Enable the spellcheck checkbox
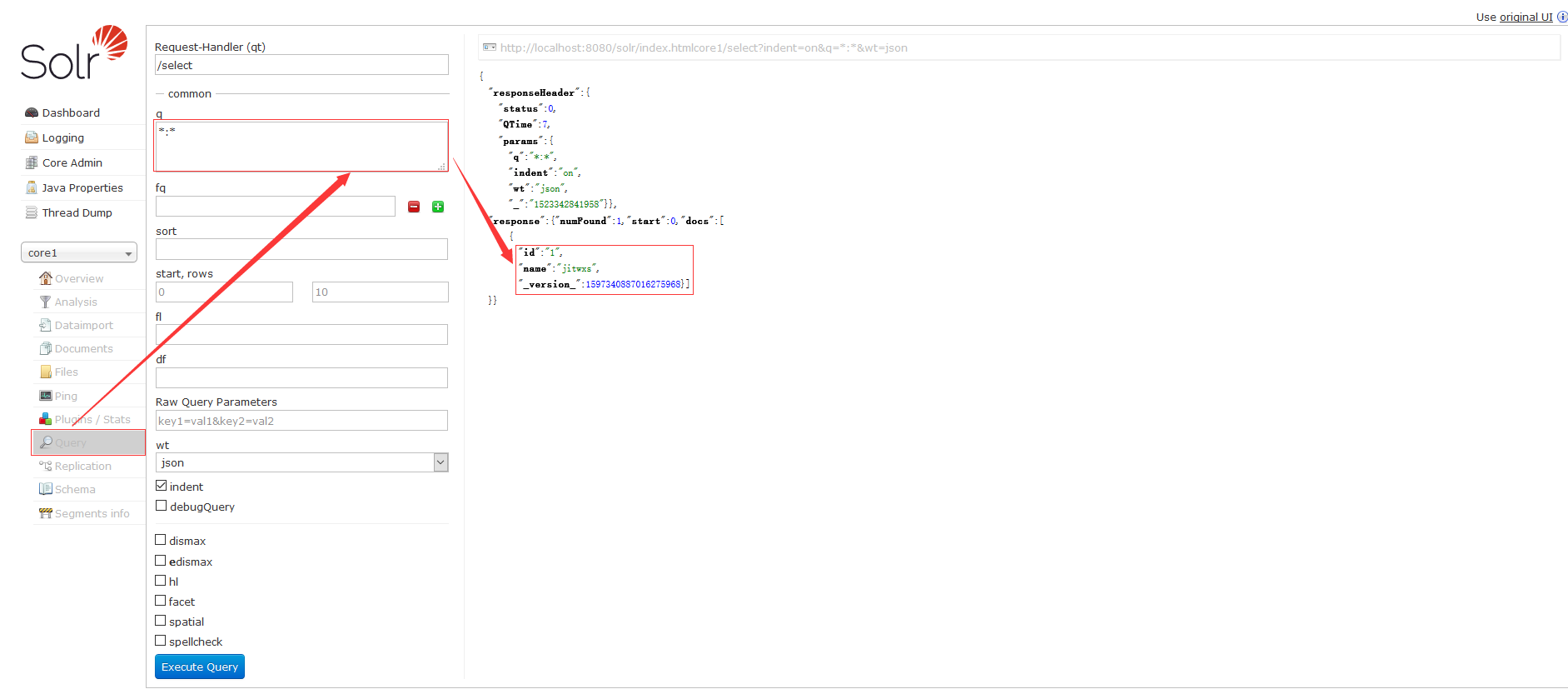Viewport: 1568px width, 689px height. [161, 641]
